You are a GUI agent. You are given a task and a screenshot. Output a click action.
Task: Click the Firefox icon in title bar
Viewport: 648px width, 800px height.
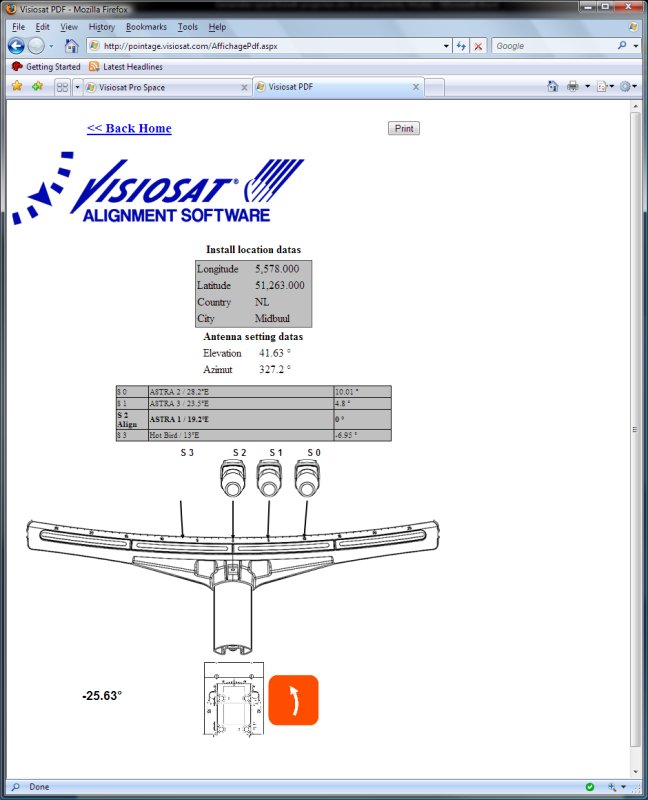coord(10,9)
